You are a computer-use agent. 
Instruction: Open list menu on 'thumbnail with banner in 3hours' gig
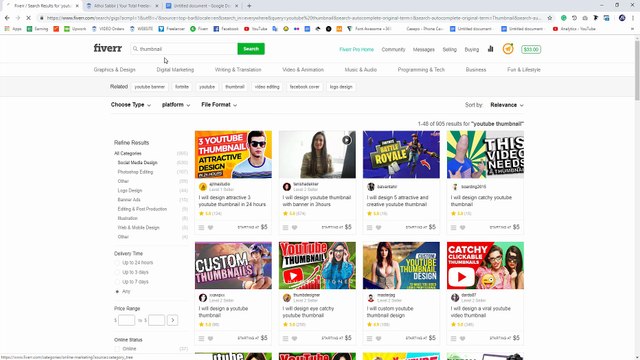pos(285,227)
